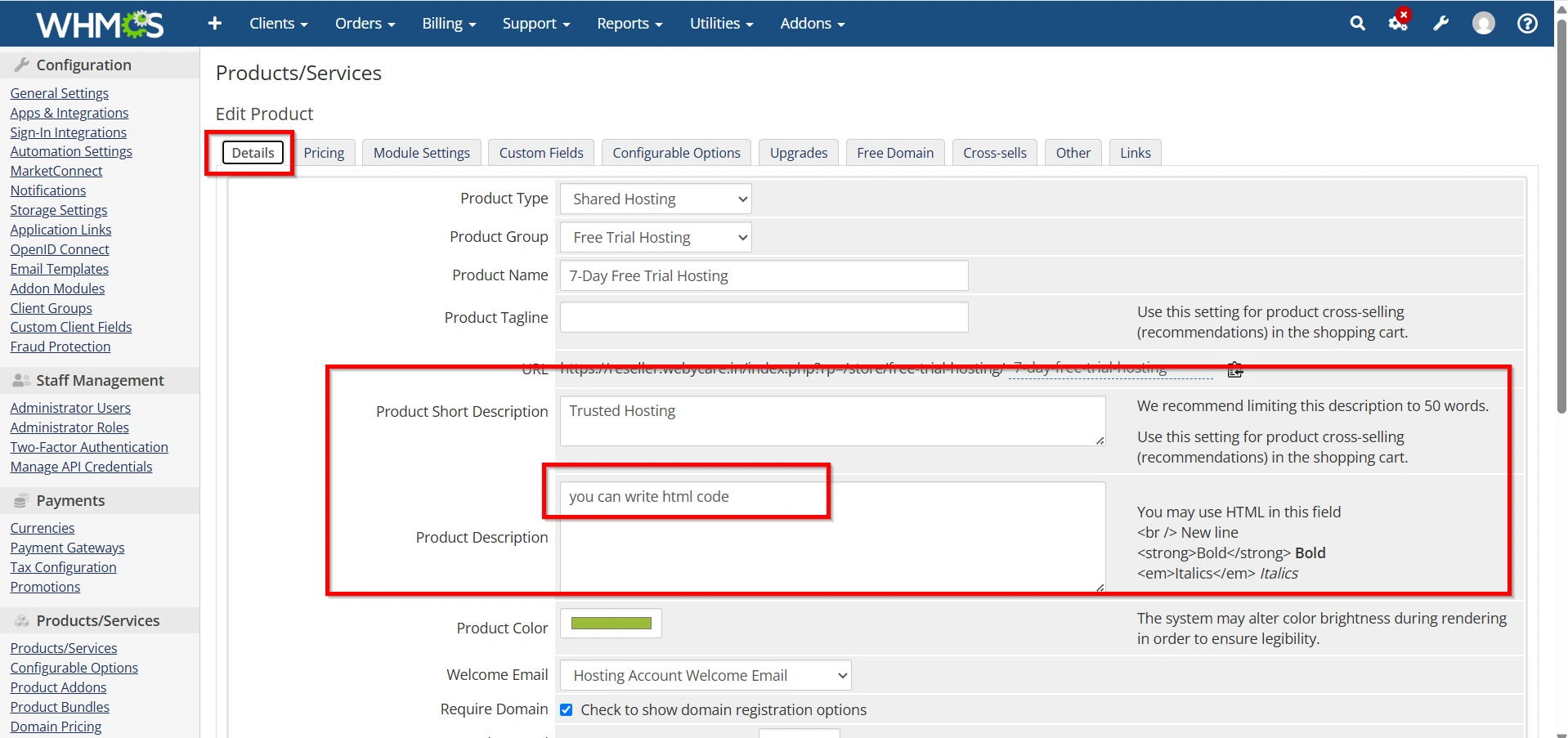Switch to the Pricing tab
The height and width of the screenshot is (738, 1568).
(324, 153)
